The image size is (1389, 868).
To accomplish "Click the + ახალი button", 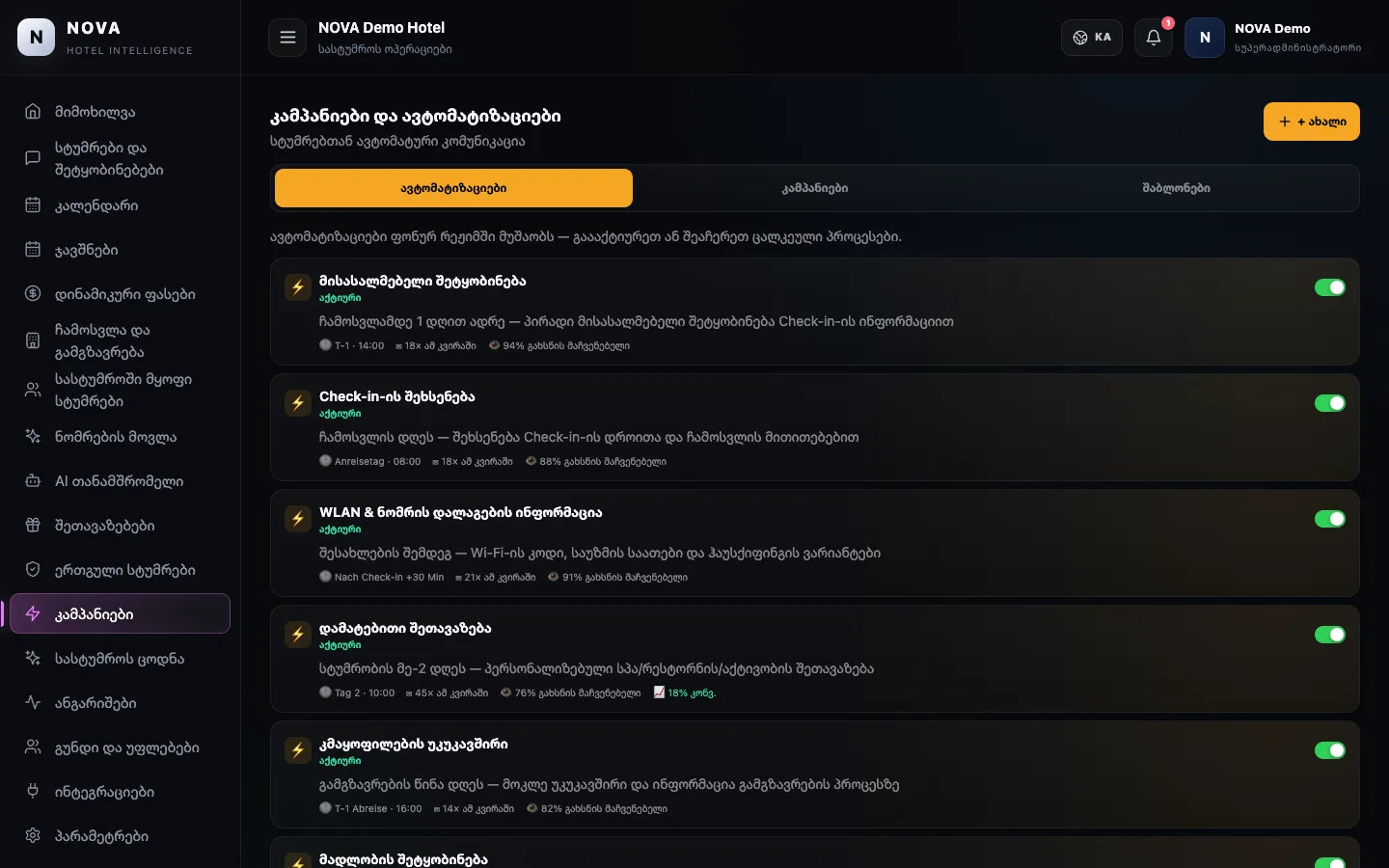I will pyautogui.click(x=1312, y=122).
